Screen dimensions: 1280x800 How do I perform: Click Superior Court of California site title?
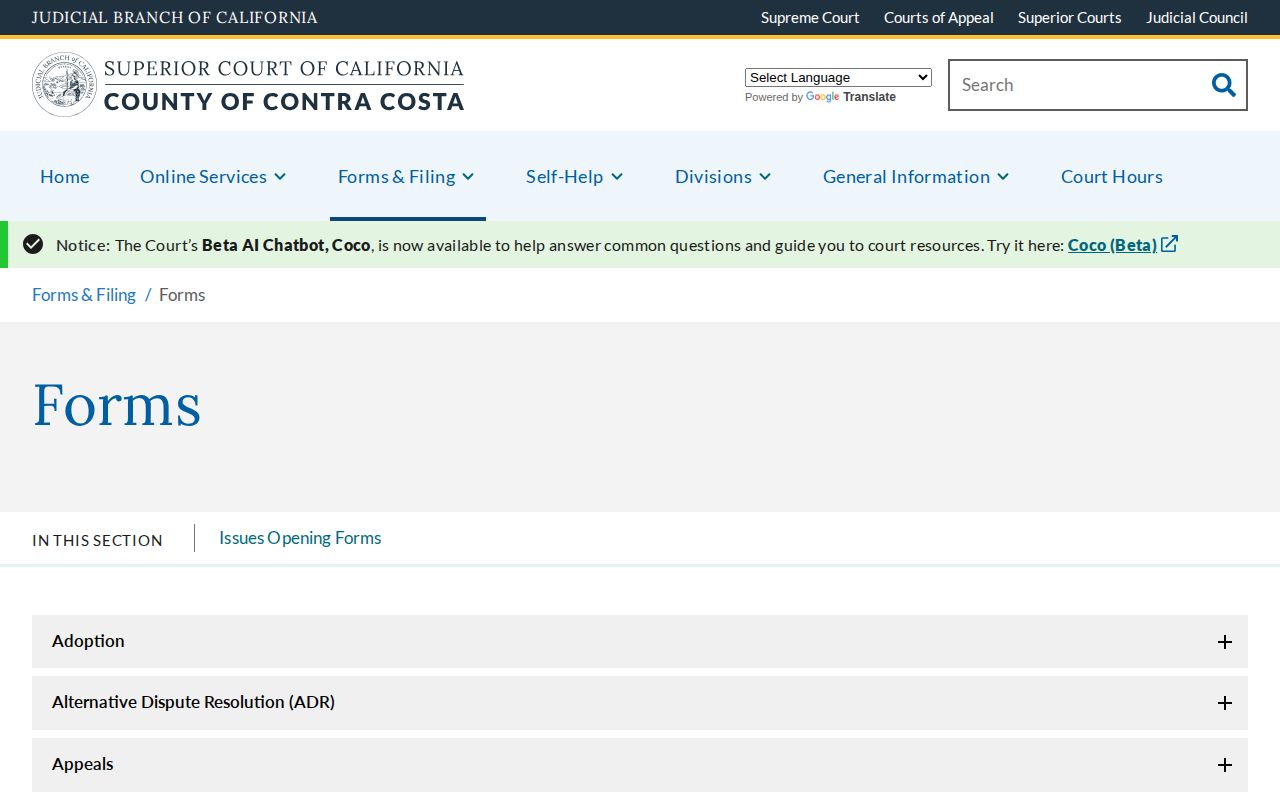point(284,85)
